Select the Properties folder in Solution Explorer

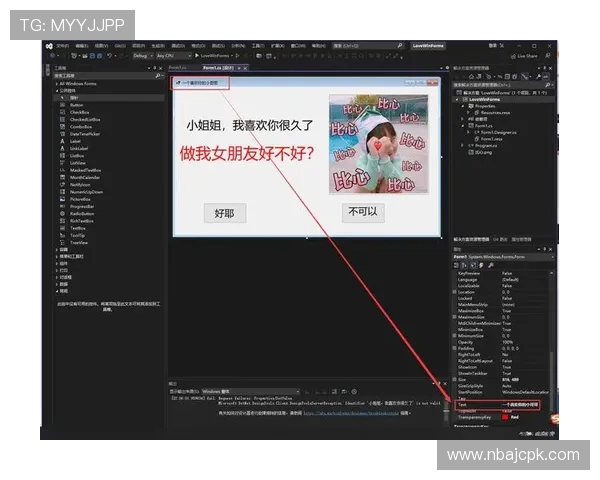485,106
